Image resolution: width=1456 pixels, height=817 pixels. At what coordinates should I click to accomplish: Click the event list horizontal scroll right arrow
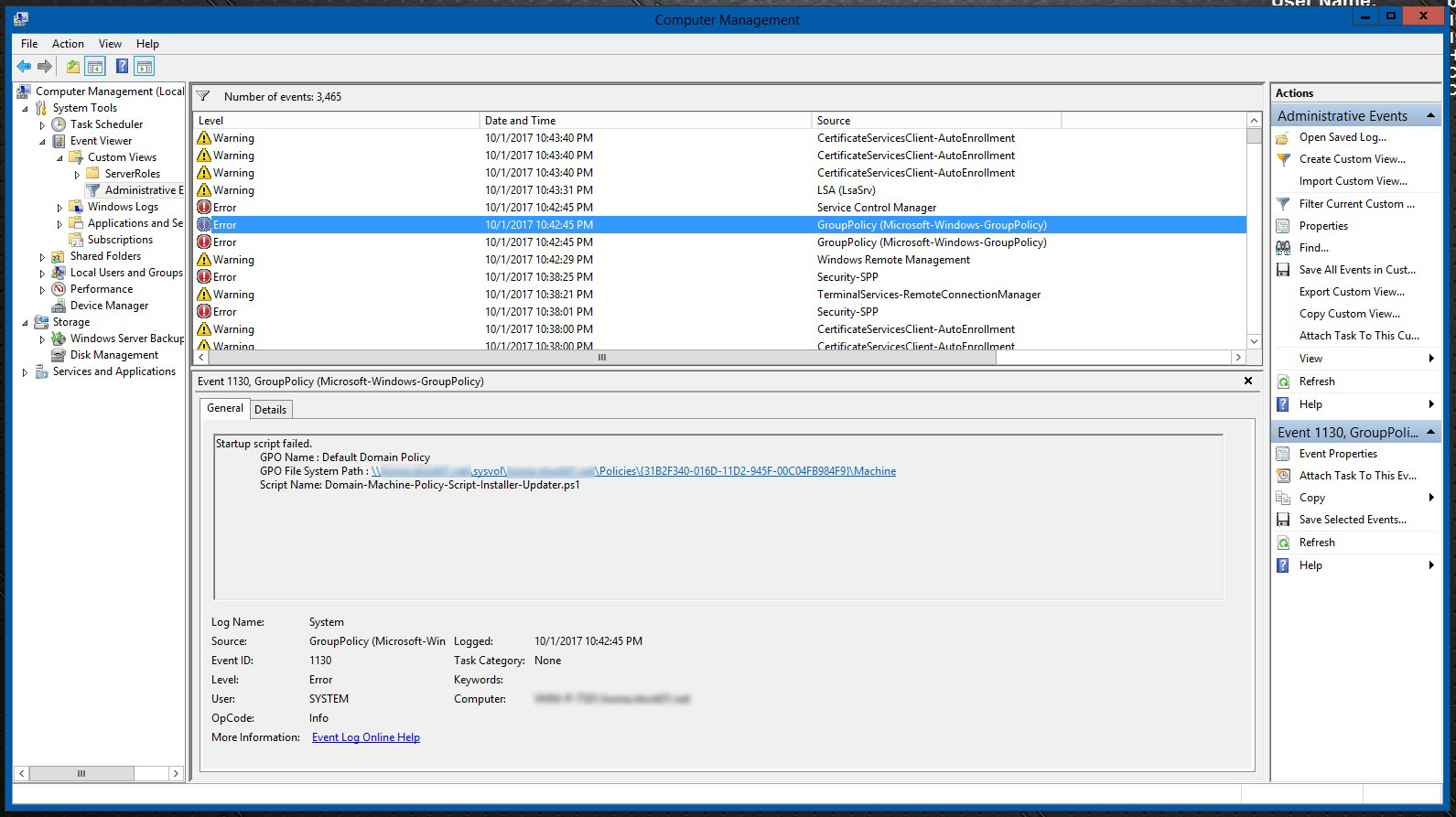click(1238, 358)
